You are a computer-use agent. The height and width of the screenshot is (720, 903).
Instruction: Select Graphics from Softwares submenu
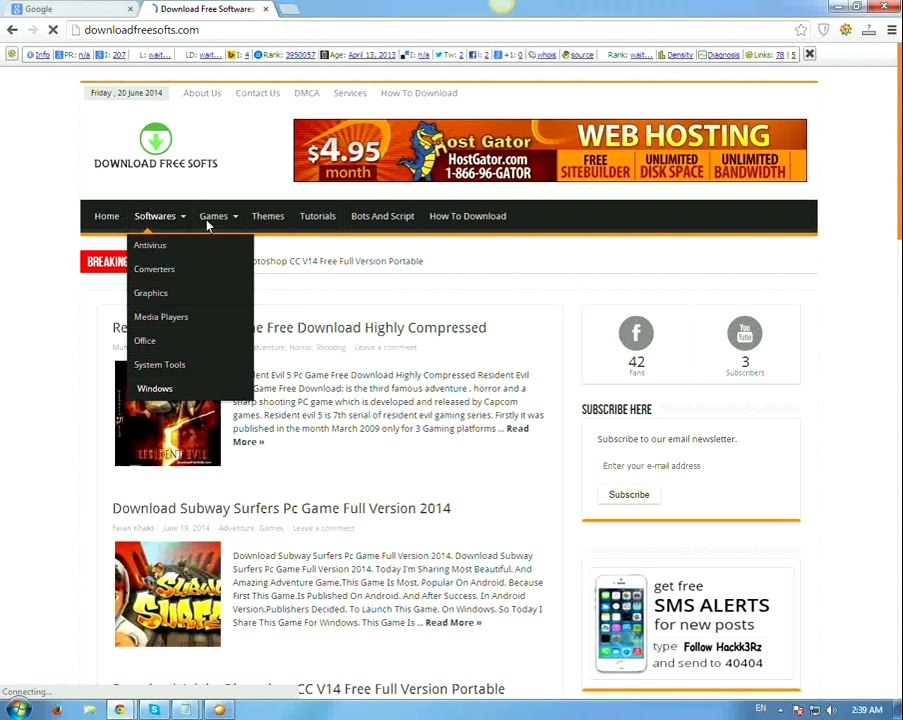pyautogui.click(x=190, y=293)
